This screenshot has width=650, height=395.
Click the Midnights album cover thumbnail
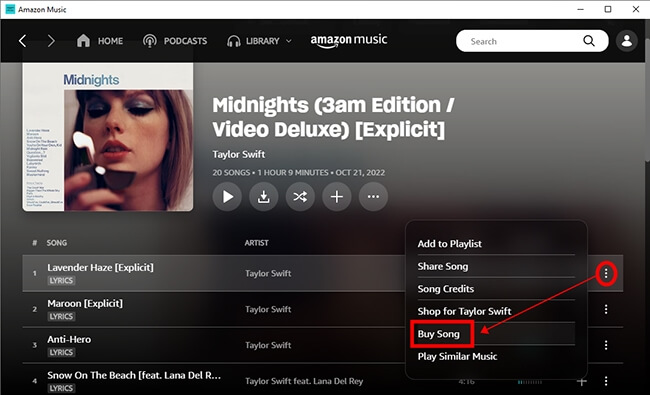[108, 137]
